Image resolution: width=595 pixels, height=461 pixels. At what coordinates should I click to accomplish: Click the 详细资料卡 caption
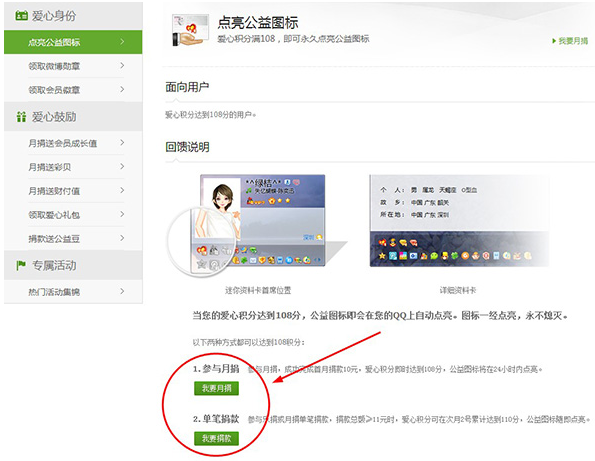[x=458, y=291]
